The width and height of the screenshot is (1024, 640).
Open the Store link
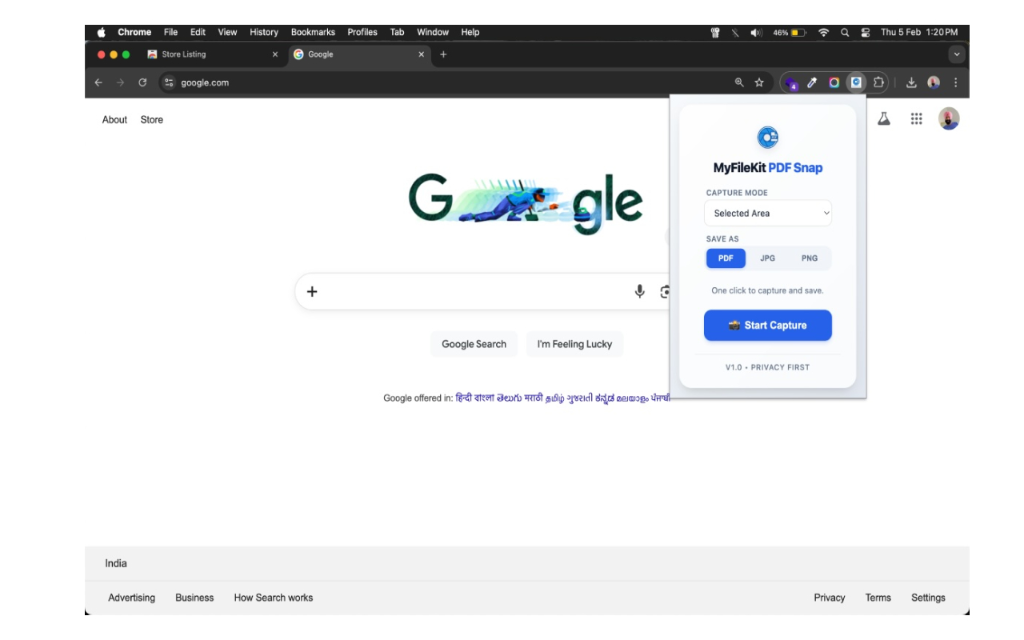152,120
